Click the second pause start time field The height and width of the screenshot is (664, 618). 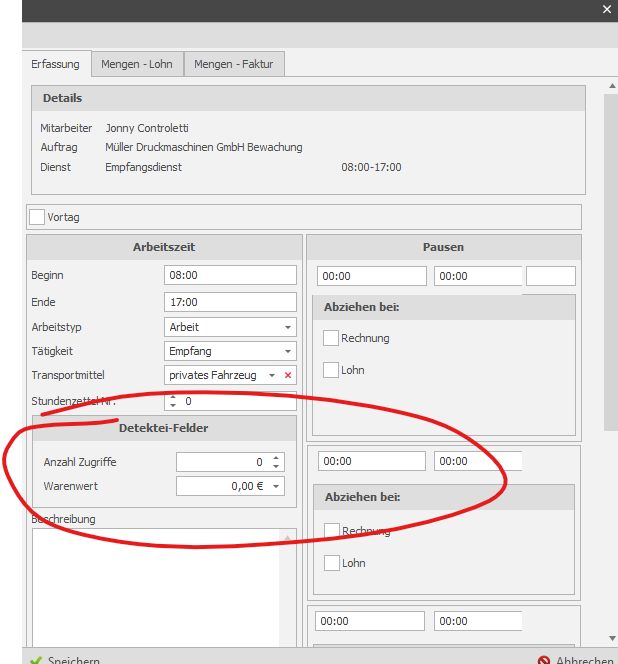point(372,461)
